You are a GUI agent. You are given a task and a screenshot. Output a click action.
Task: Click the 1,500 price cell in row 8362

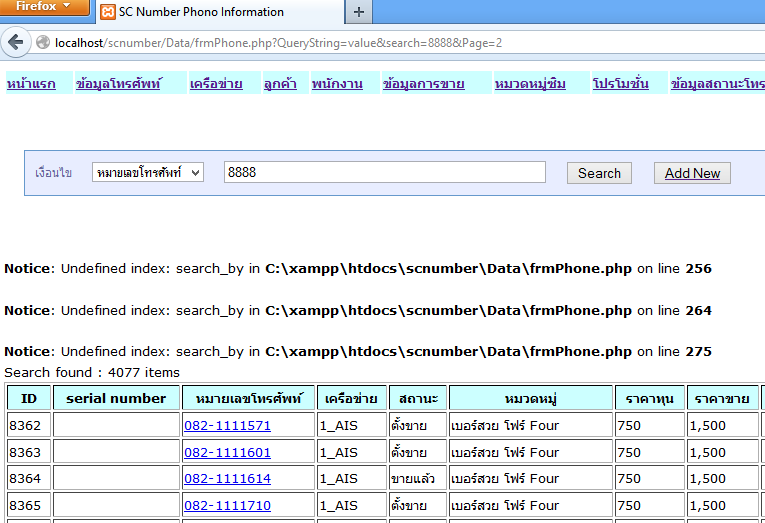723,425
